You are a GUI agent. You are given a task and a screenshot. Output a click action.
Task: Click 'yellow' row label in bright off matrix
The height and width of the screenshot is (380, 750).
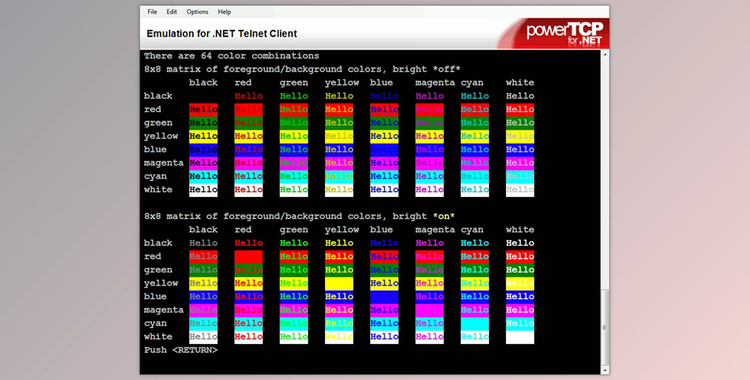tap(161, 136)
